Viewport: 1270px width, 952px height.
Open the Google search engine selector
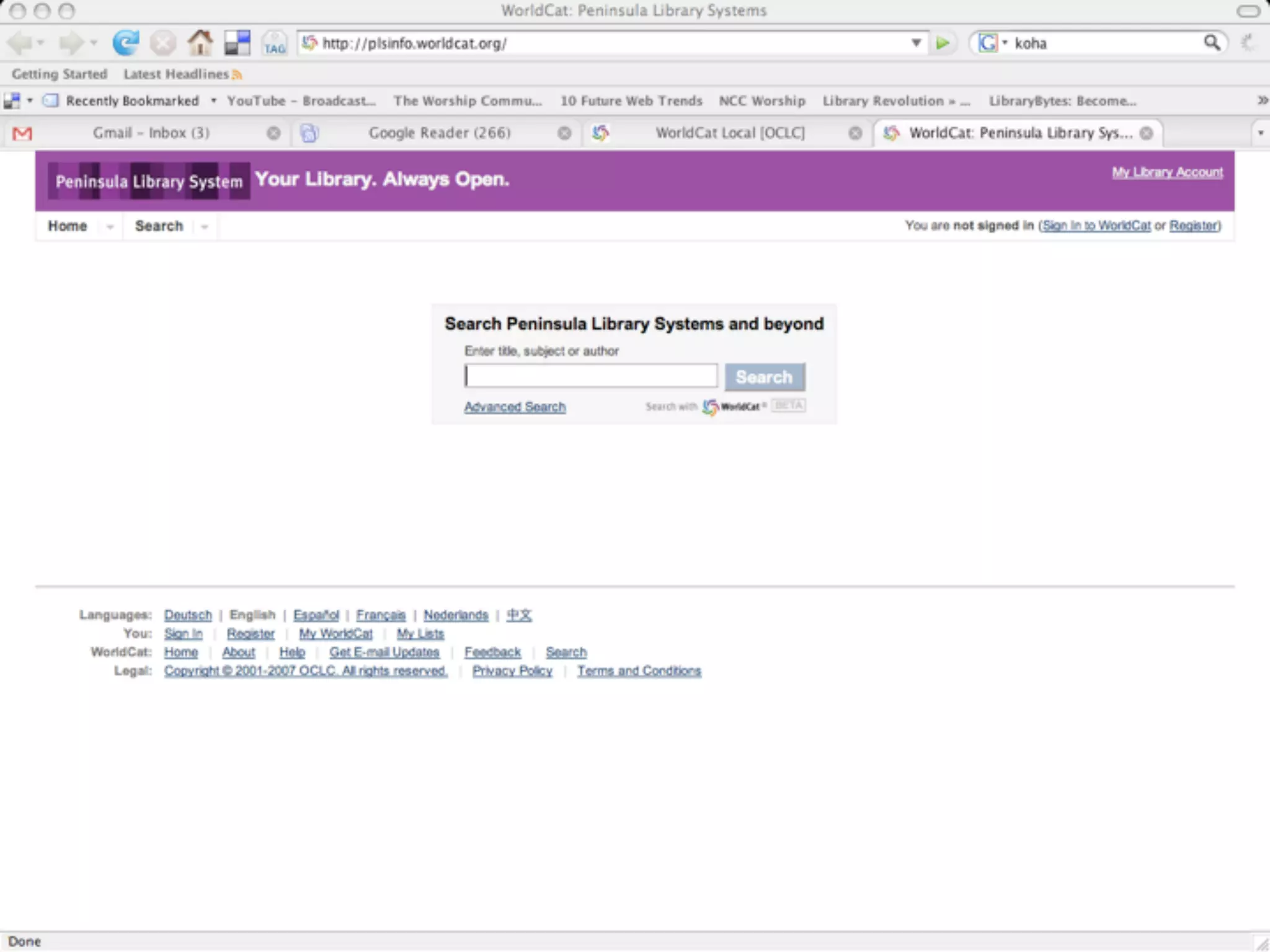pyautogui.click(x=991, y=43)
